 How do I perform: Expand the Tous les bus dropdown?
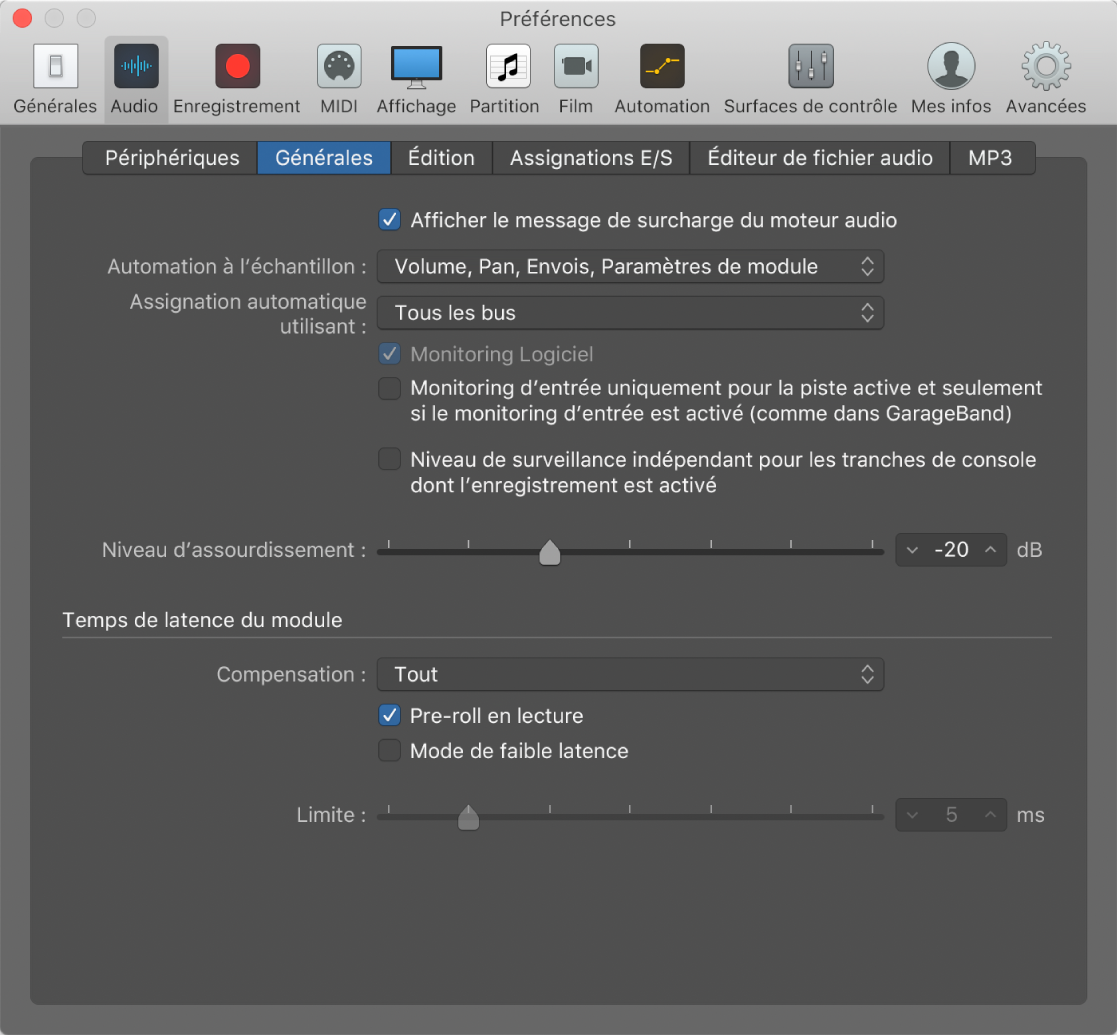pyautogui.click(x=630, y=313)
